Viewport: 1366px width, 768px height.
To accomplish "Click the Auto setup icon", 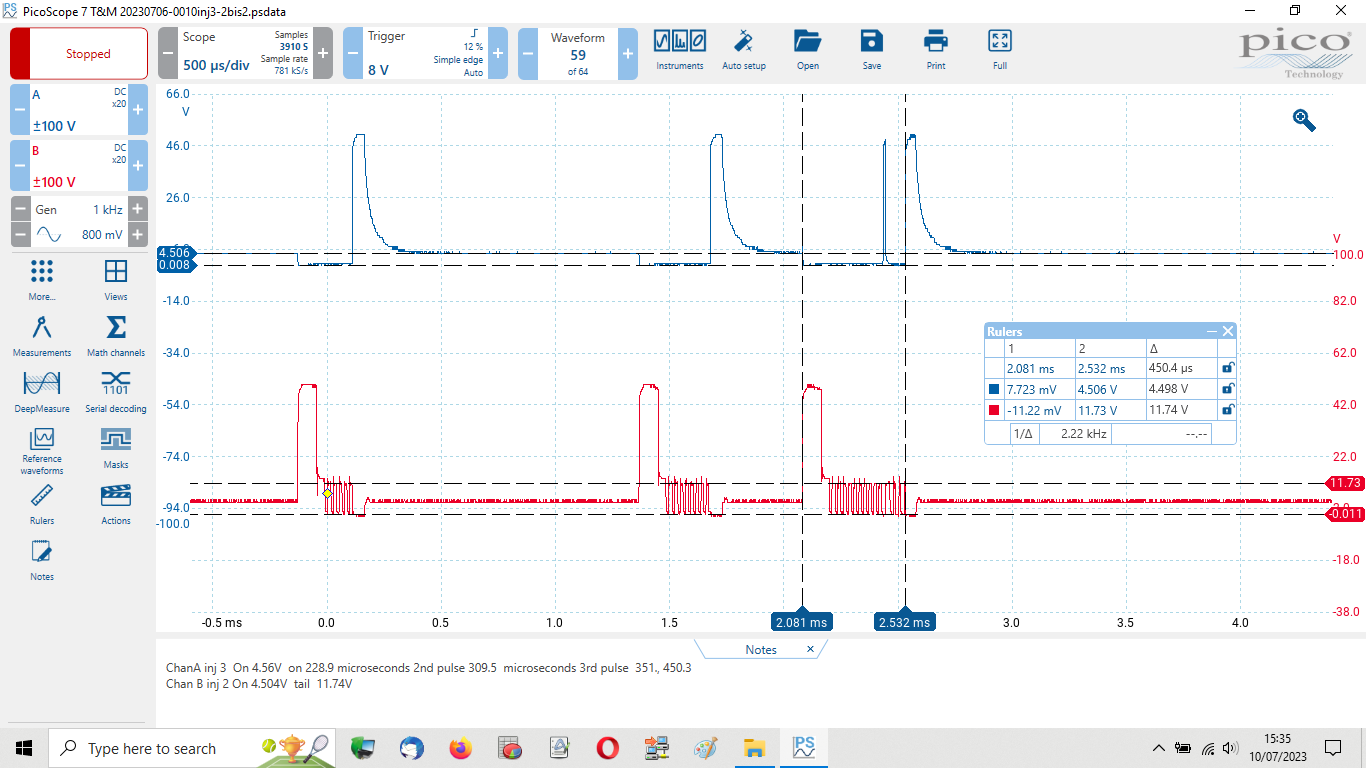I will [743, 50].
